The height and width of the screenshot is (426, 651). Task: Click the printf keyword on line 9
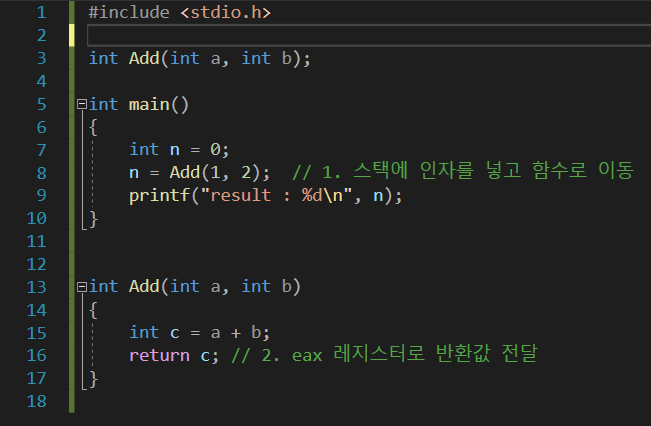pyautogui.click(x=159, y=195)
